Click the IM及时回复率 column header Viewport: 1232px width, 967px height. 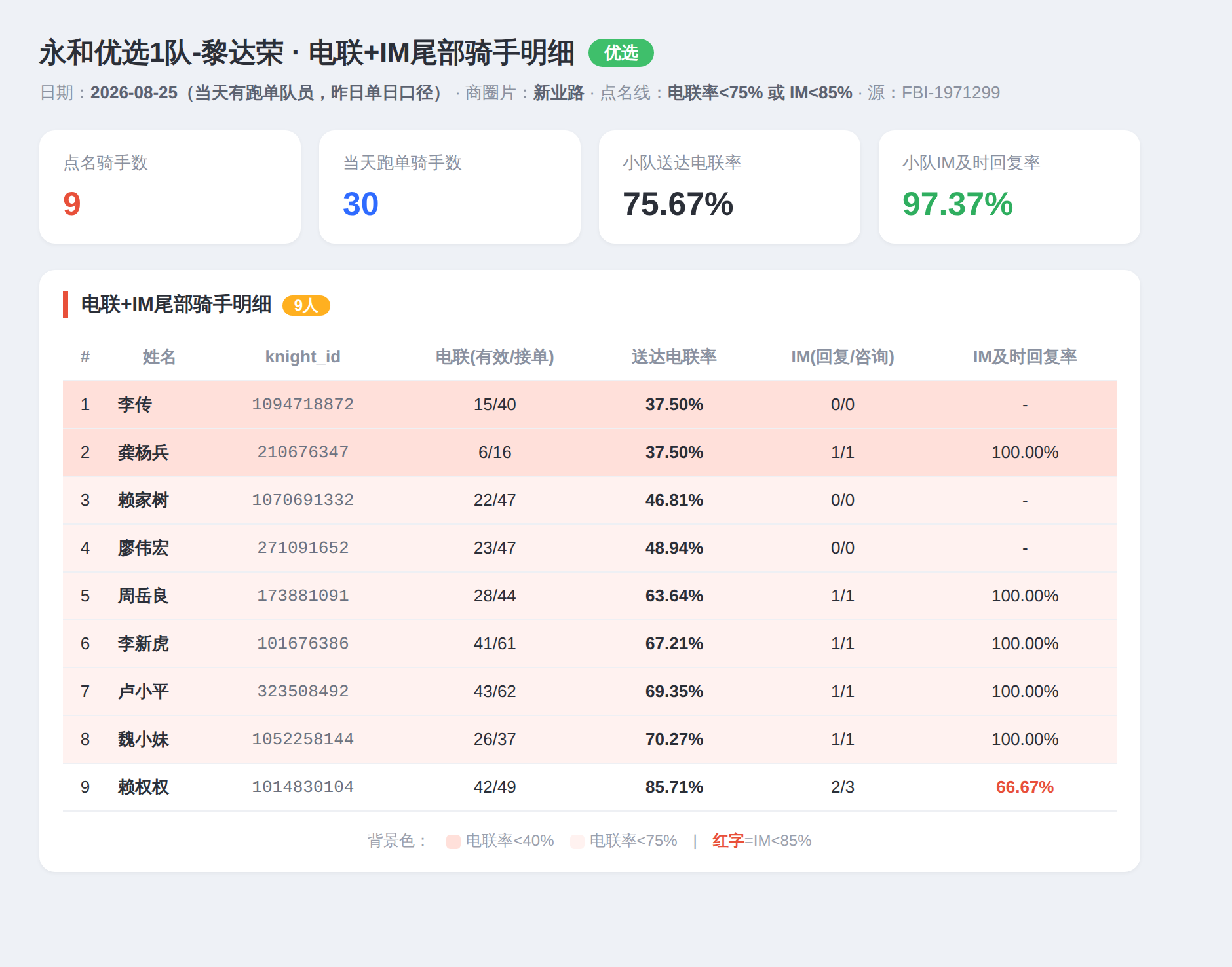[1025, 356]
